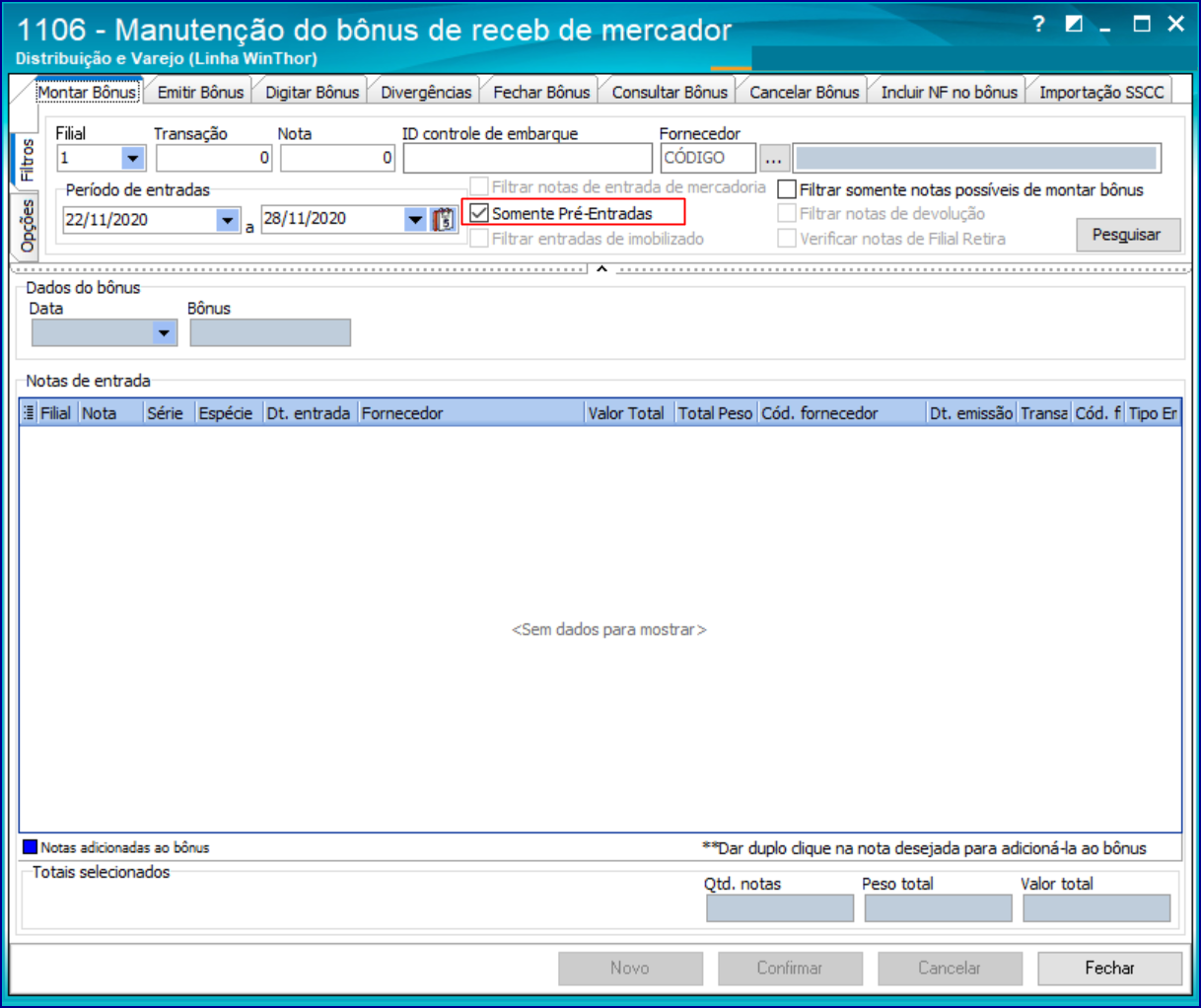
Task: Switch to Emitir Bônus tab
Action: point(200,92)
